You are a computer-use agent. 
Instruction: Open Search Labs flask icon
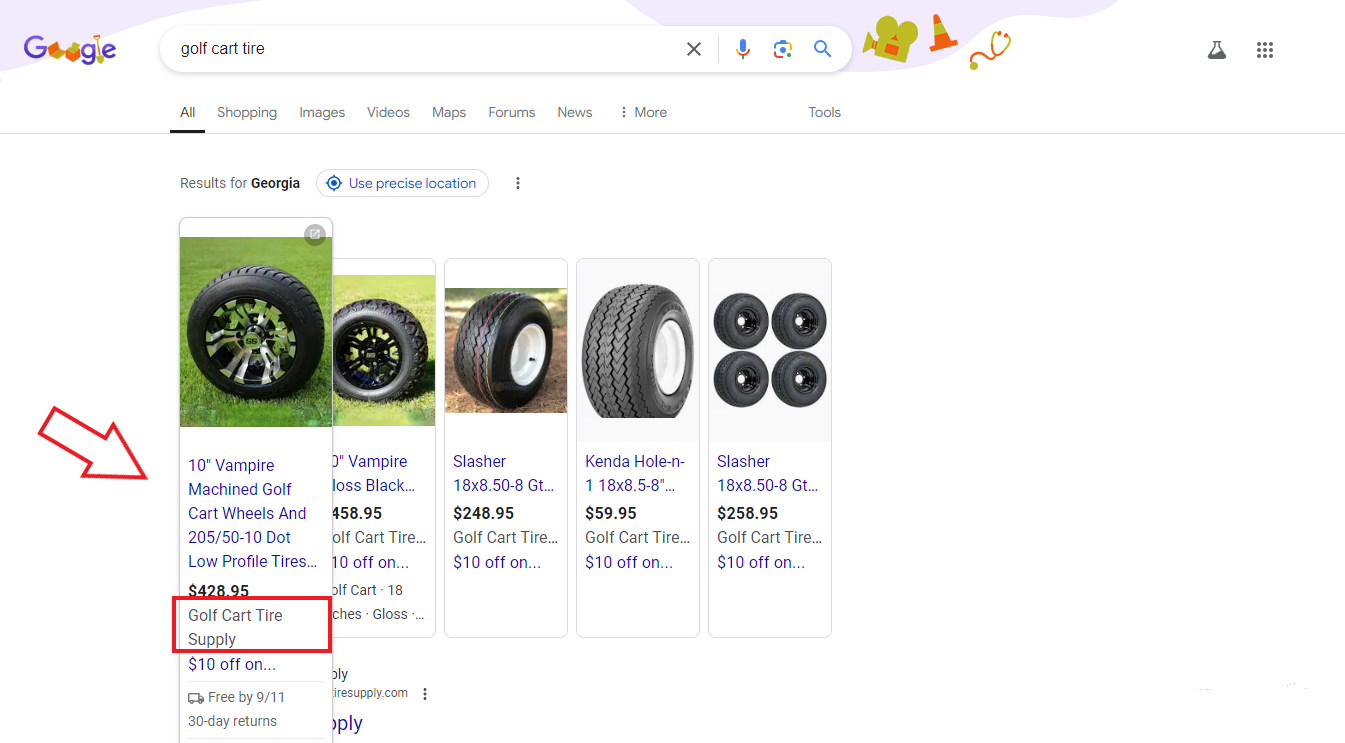1216,50
